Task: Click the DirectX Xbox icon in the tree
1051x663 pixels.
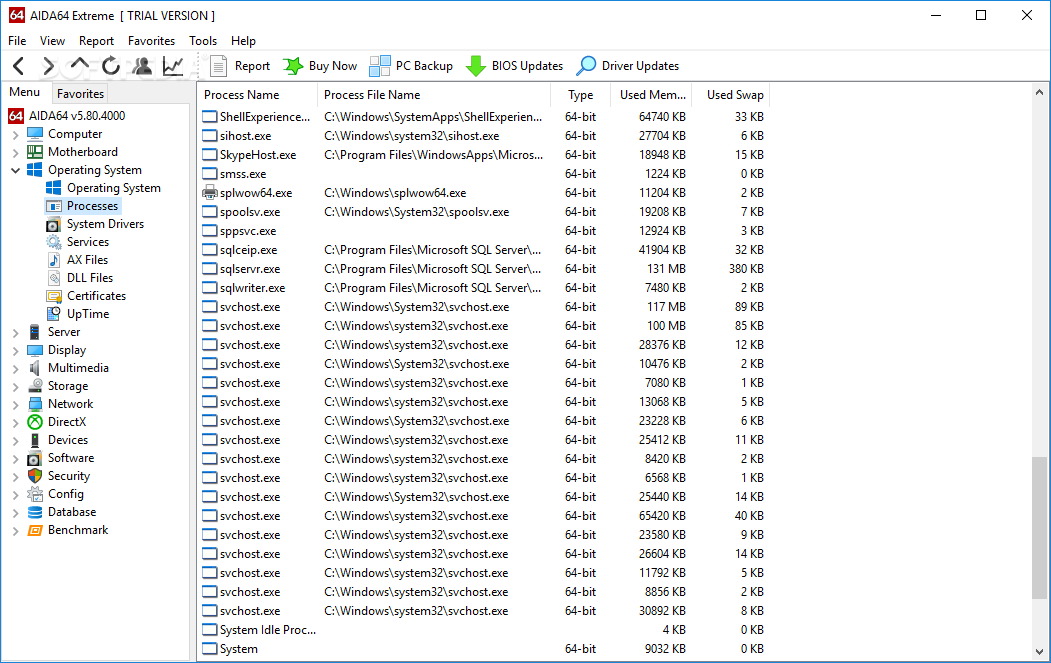Action: [35, 422]
